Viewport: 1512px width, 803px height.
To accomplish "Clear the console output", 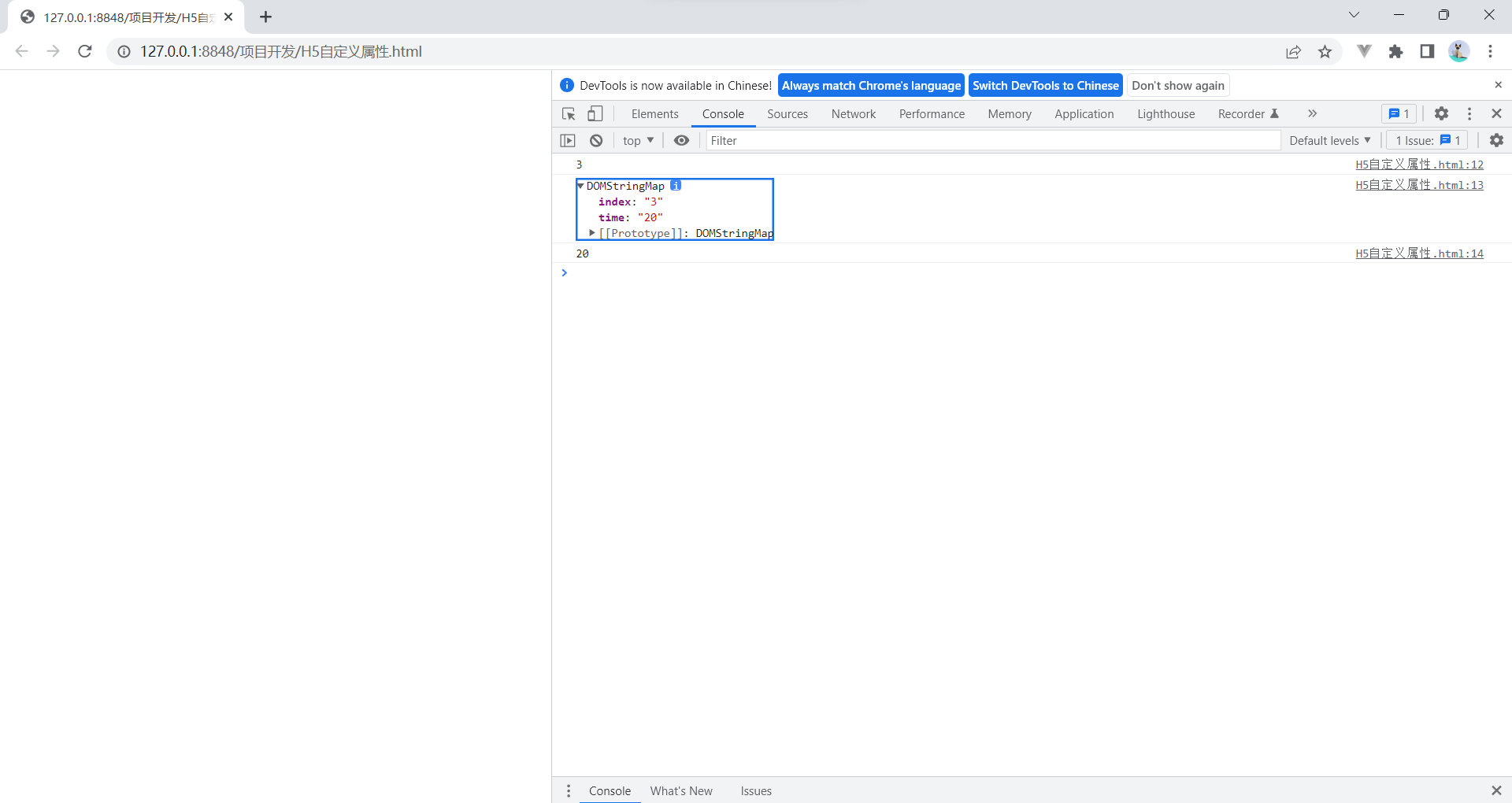I will pos(596,140).
